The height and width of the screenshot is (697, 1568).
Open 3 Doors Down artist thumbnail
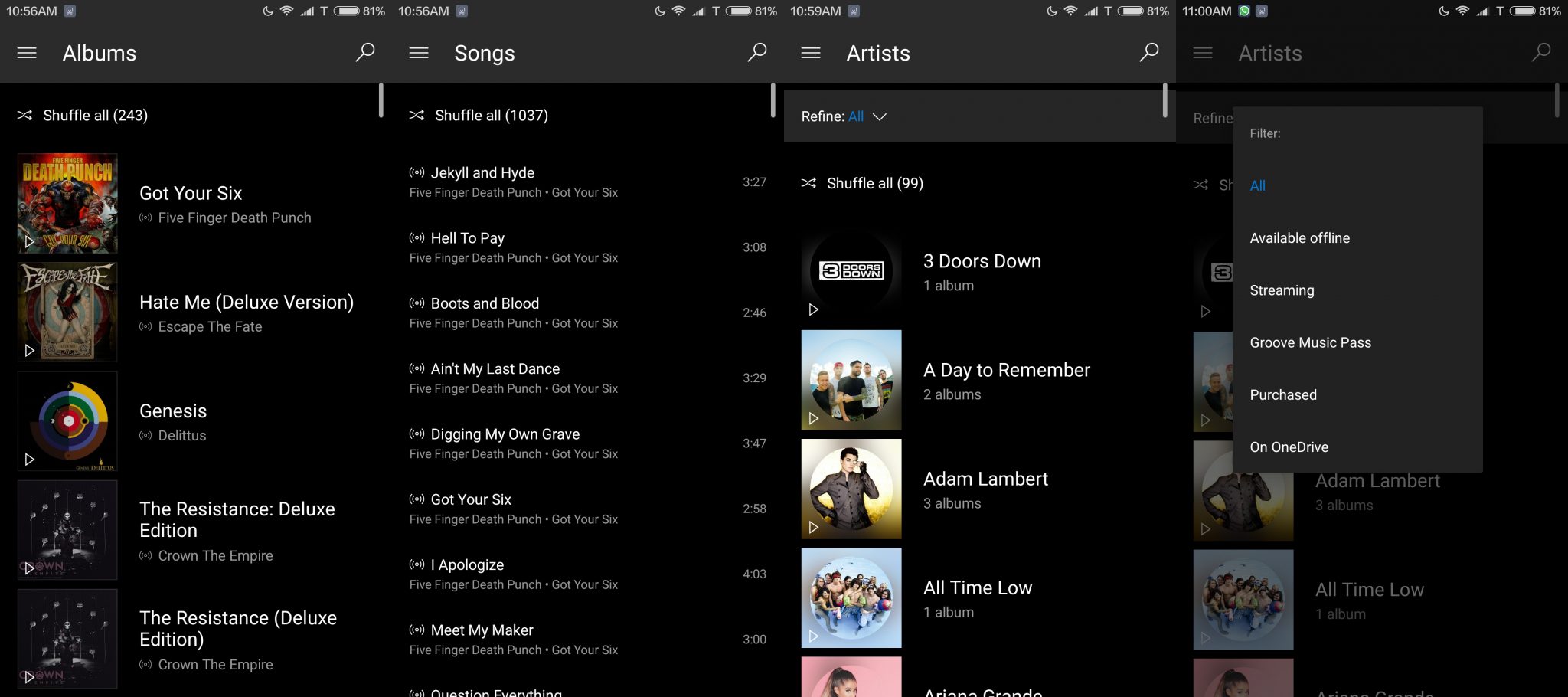(x=851, y=271)
